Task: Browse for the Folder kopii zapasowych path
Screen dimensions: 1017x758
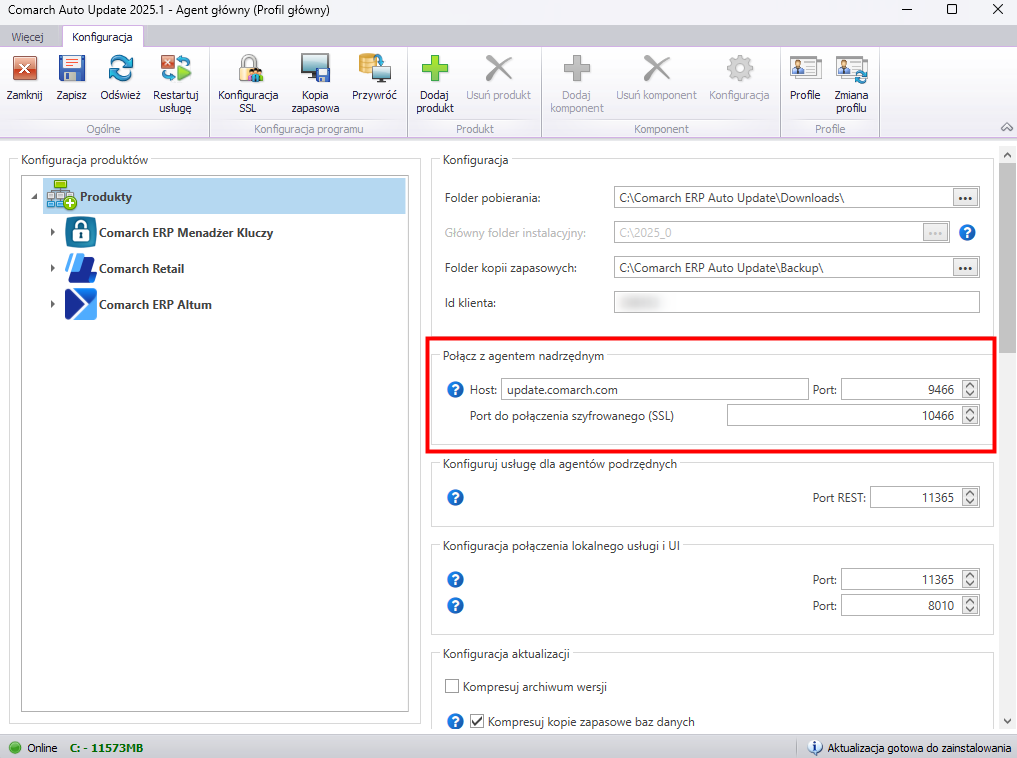Action: click(x=964, y=267)
